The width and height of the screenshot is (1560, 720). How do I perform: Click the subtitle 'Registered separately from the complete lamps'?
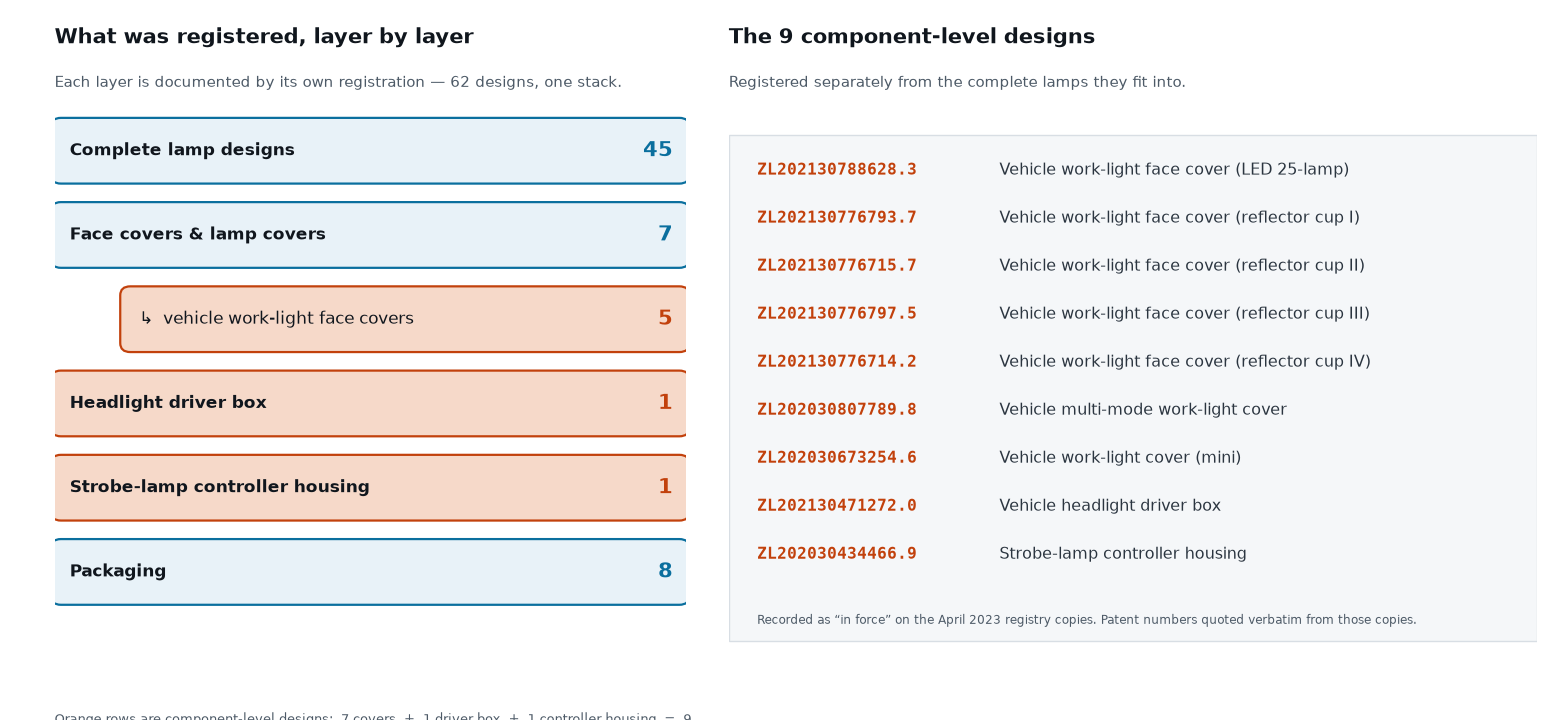point(957,83)
